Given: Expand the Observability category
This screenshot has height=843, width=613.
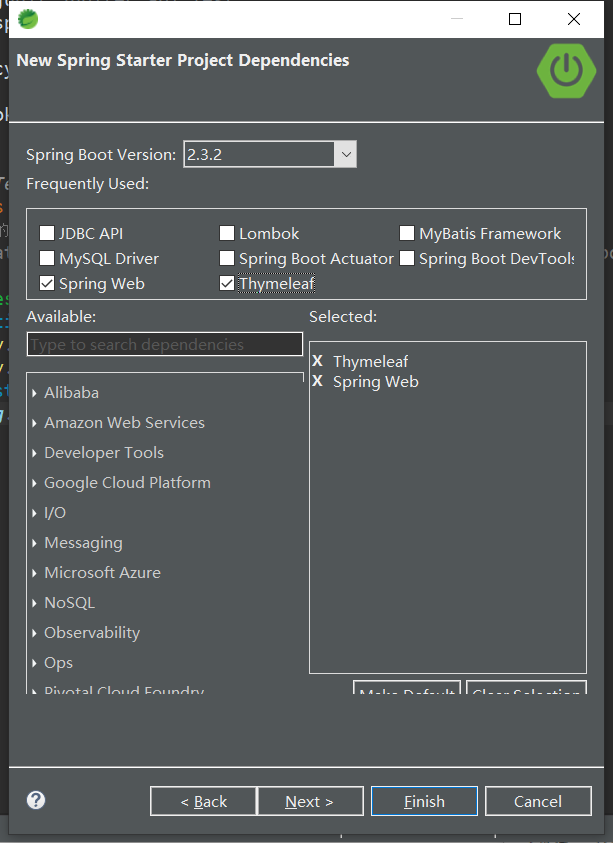Looking at the screenshot, I should pos(34,633).
